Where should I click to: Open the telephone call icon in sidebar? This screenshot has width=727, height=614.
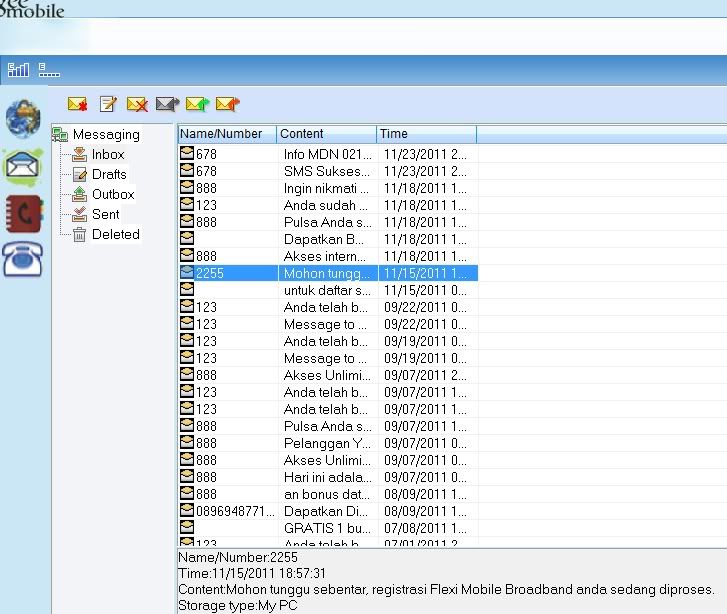(x=23, y=260)
